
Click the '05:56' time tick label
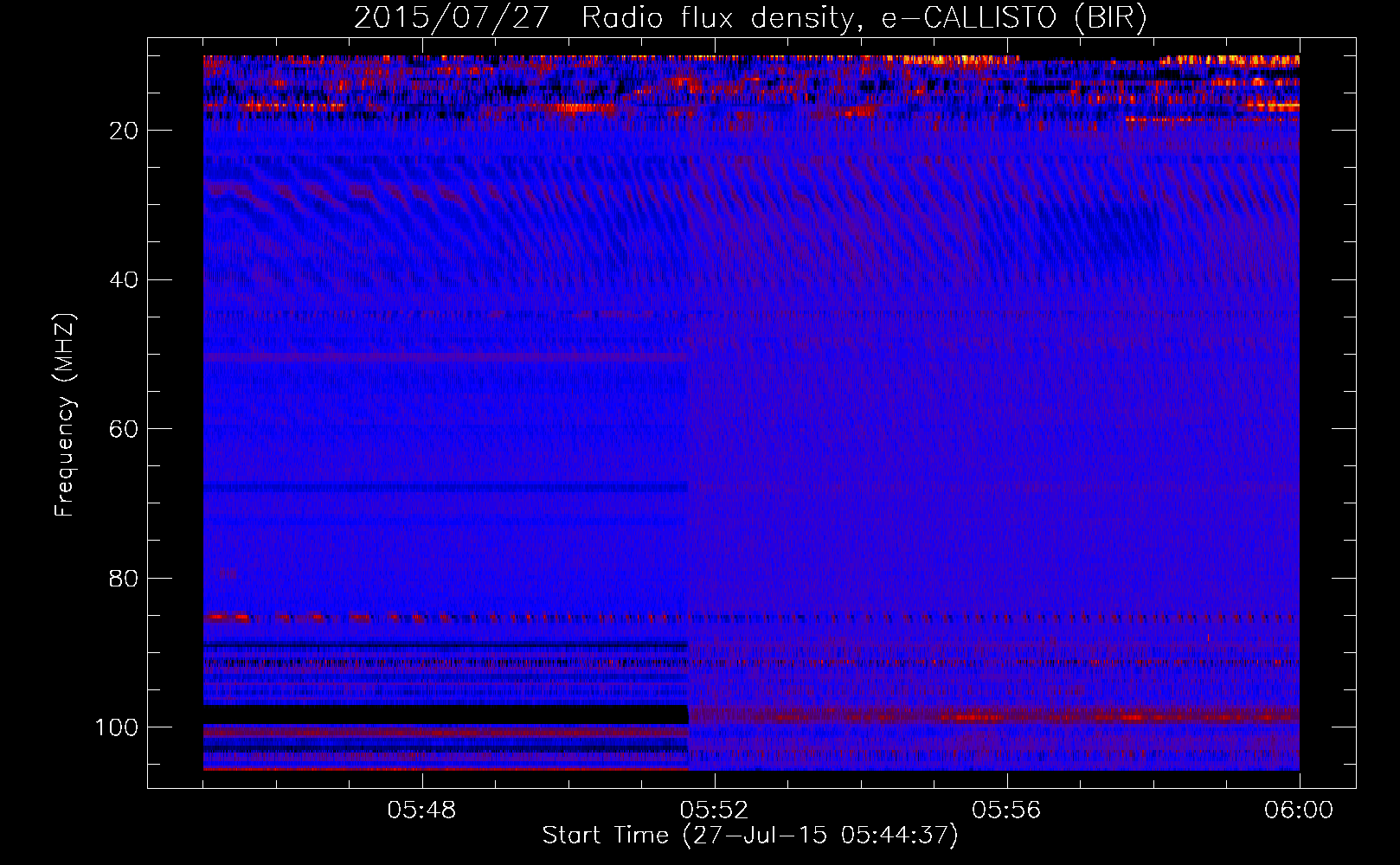pyautogui.click(x=1006, y=811)
